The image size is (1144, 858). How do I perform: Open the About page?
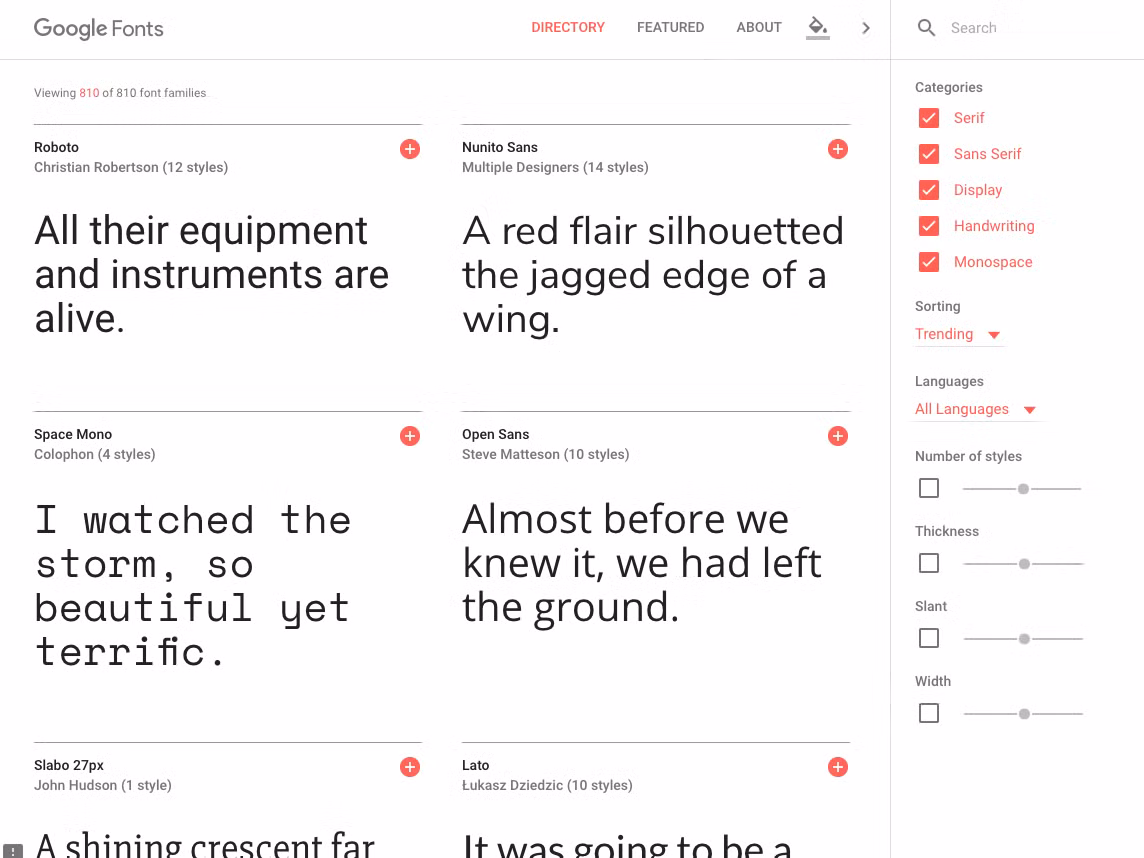point(758,27)
